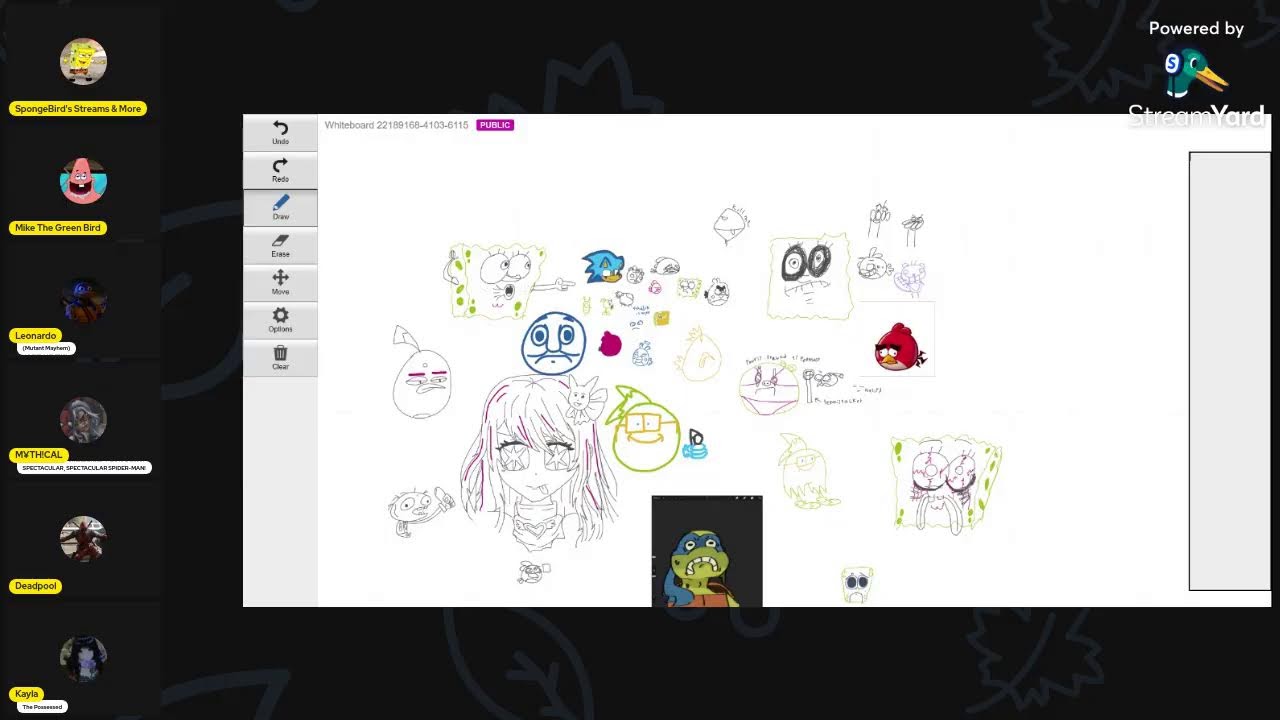Viewport: 1280px width, 720px height.
Task: Click the MYTHICAL name label
Action: coord(38,455)
